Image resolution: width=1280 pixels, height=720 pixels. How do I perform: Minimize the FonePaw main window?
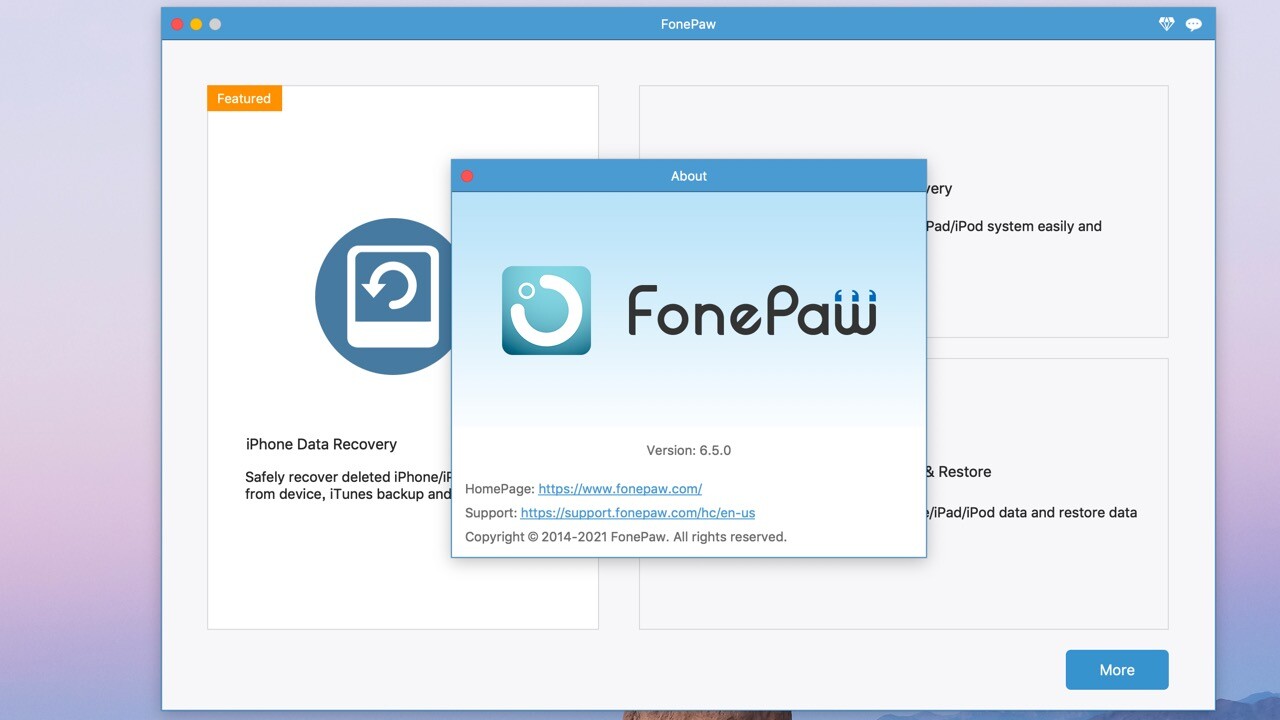(196, 24)
